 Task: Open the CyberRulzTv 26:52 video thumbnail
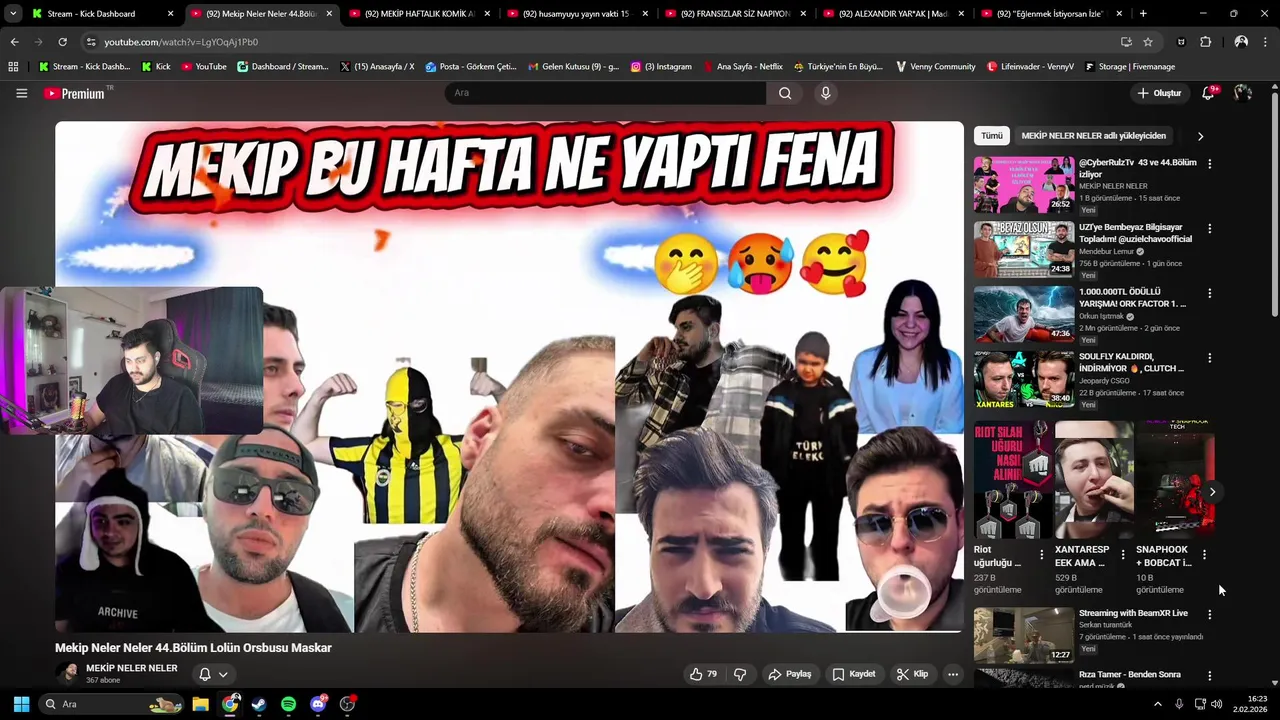[x=1024, y=184]
